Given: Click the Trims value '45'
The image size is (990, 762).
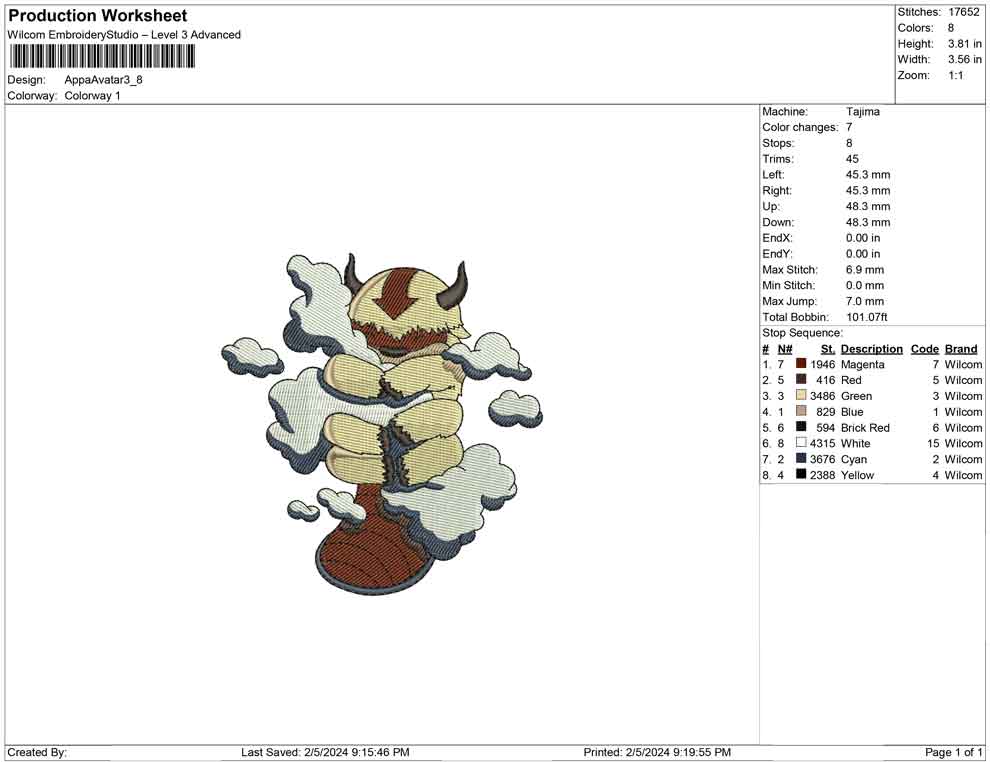Looking at the screenshot, I should pos(852,158).
